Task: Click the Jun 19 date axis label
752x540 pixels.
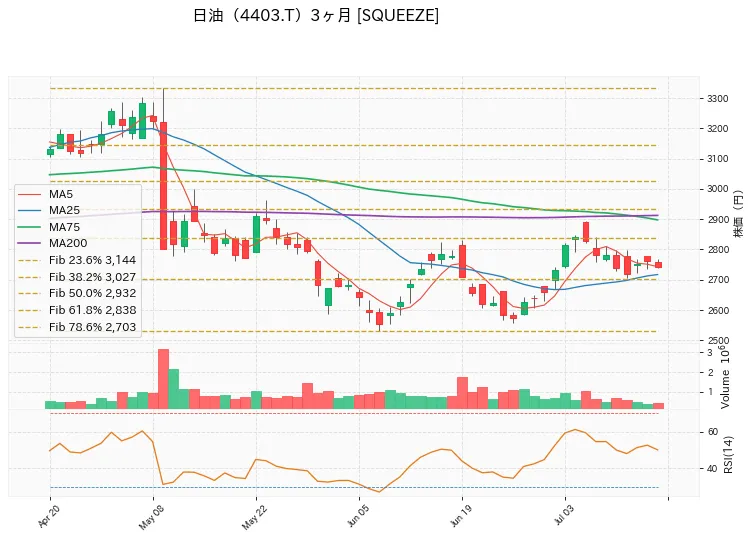Action: [458, 517]
